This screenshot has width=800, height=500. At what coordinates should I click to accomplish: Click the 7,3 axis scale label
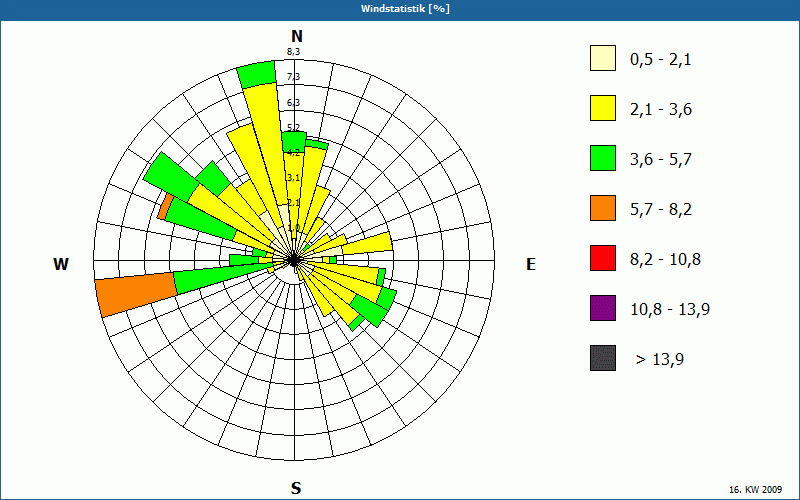293,77
